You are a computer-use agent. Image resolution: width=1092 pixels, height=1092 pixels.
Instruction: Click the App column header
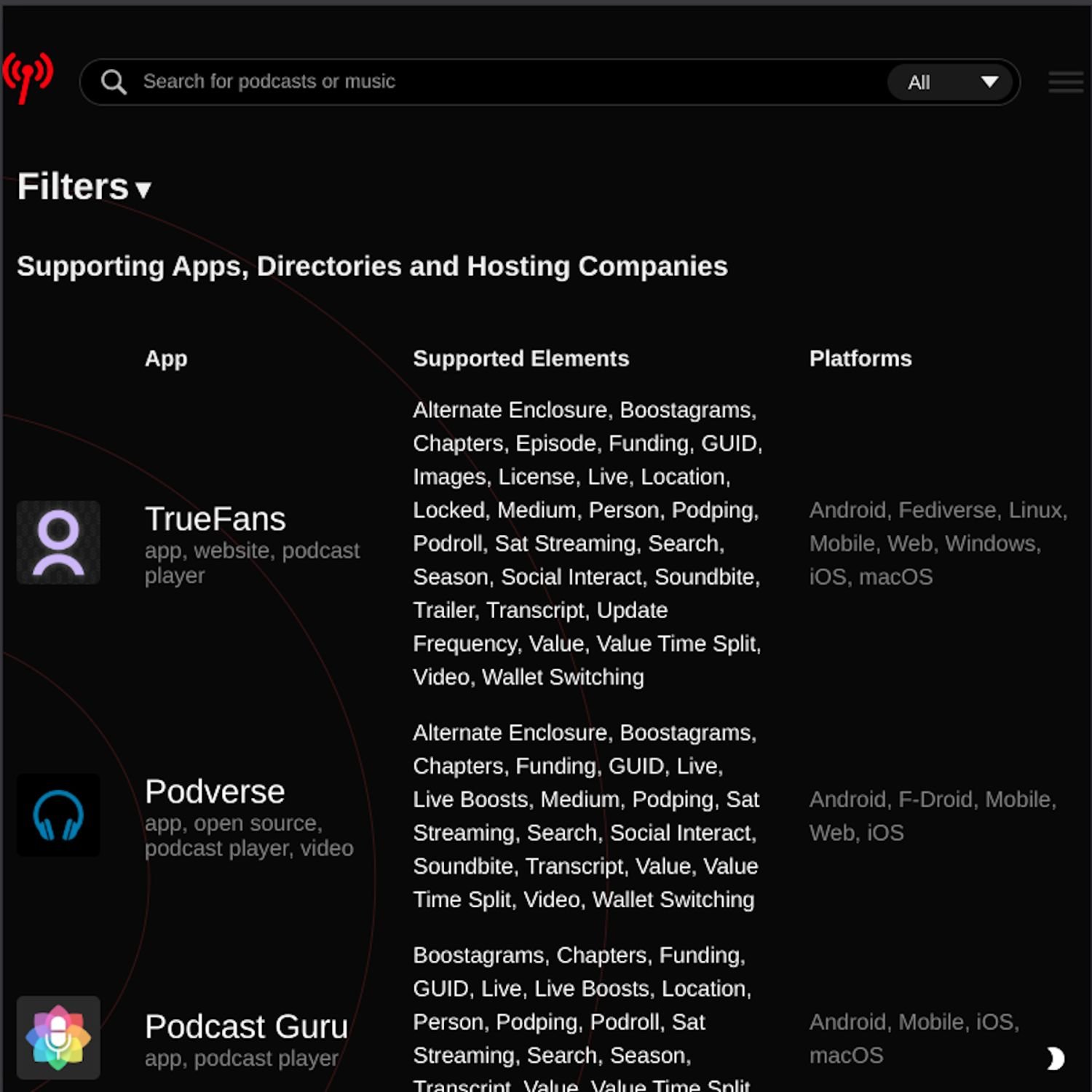[x=166, y=358]
